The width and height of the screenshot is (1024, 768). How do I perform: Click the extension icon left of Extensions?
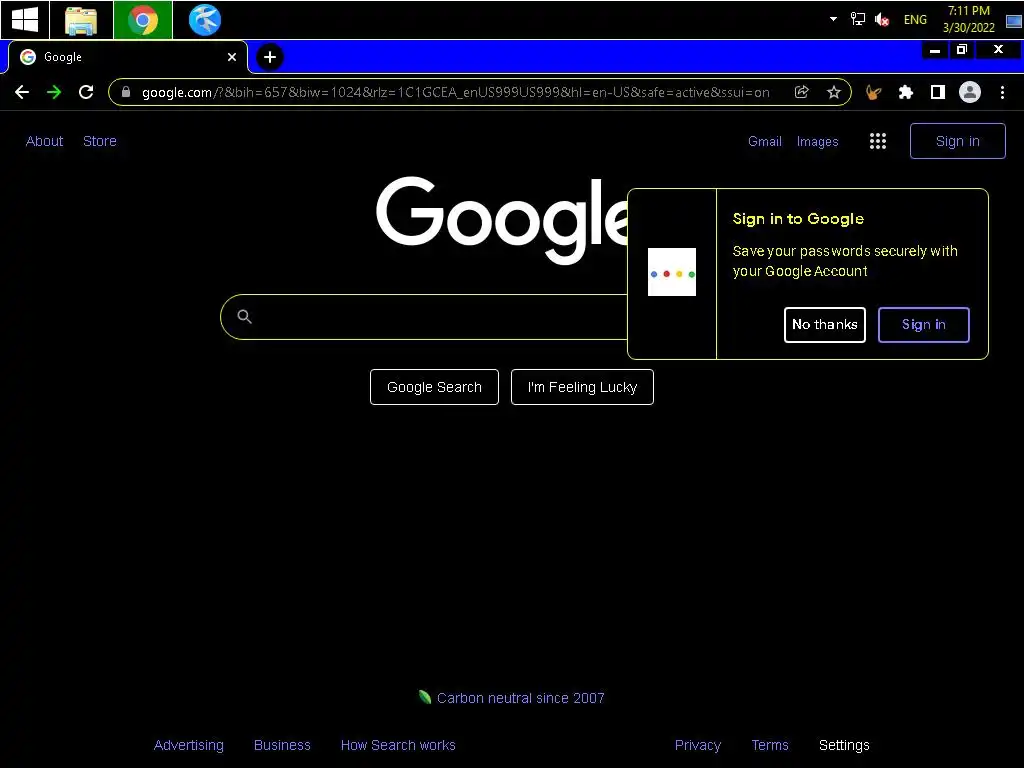(873, 92)
